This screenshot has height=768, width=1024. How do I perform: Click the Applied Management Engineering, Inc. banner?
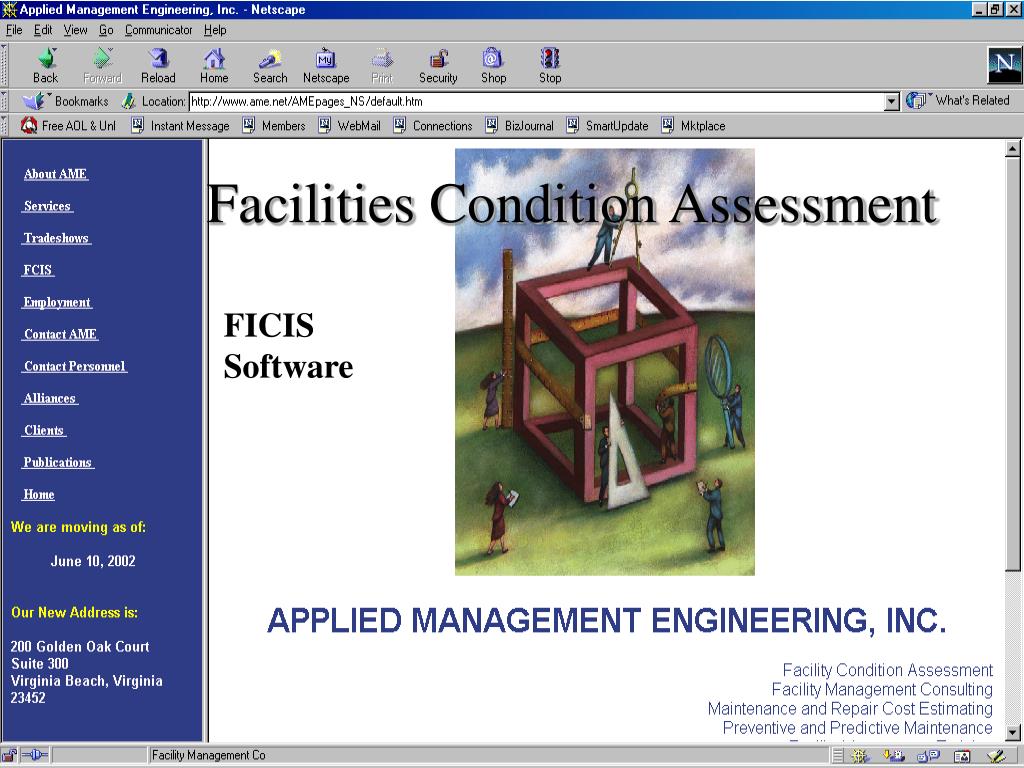tap(607, 620)
